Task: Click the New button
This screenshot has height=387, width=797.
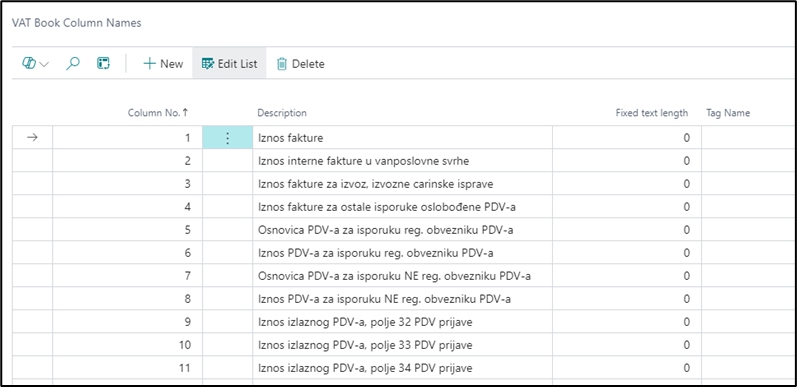Action: click(x=163, y=64)
